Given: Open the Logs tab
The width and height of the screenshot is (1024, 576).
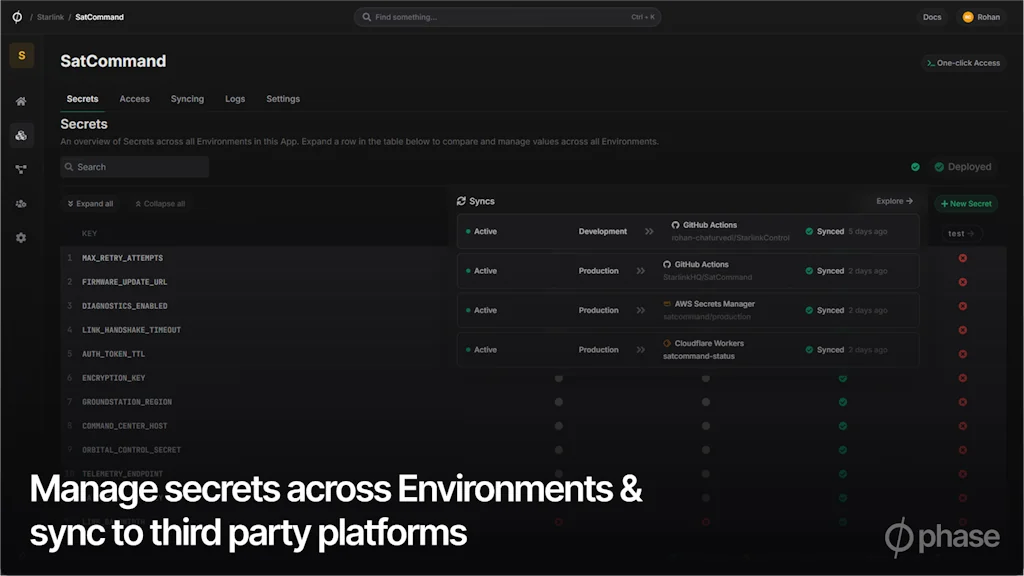Looking at the screenshot, I should click(235, 99).
